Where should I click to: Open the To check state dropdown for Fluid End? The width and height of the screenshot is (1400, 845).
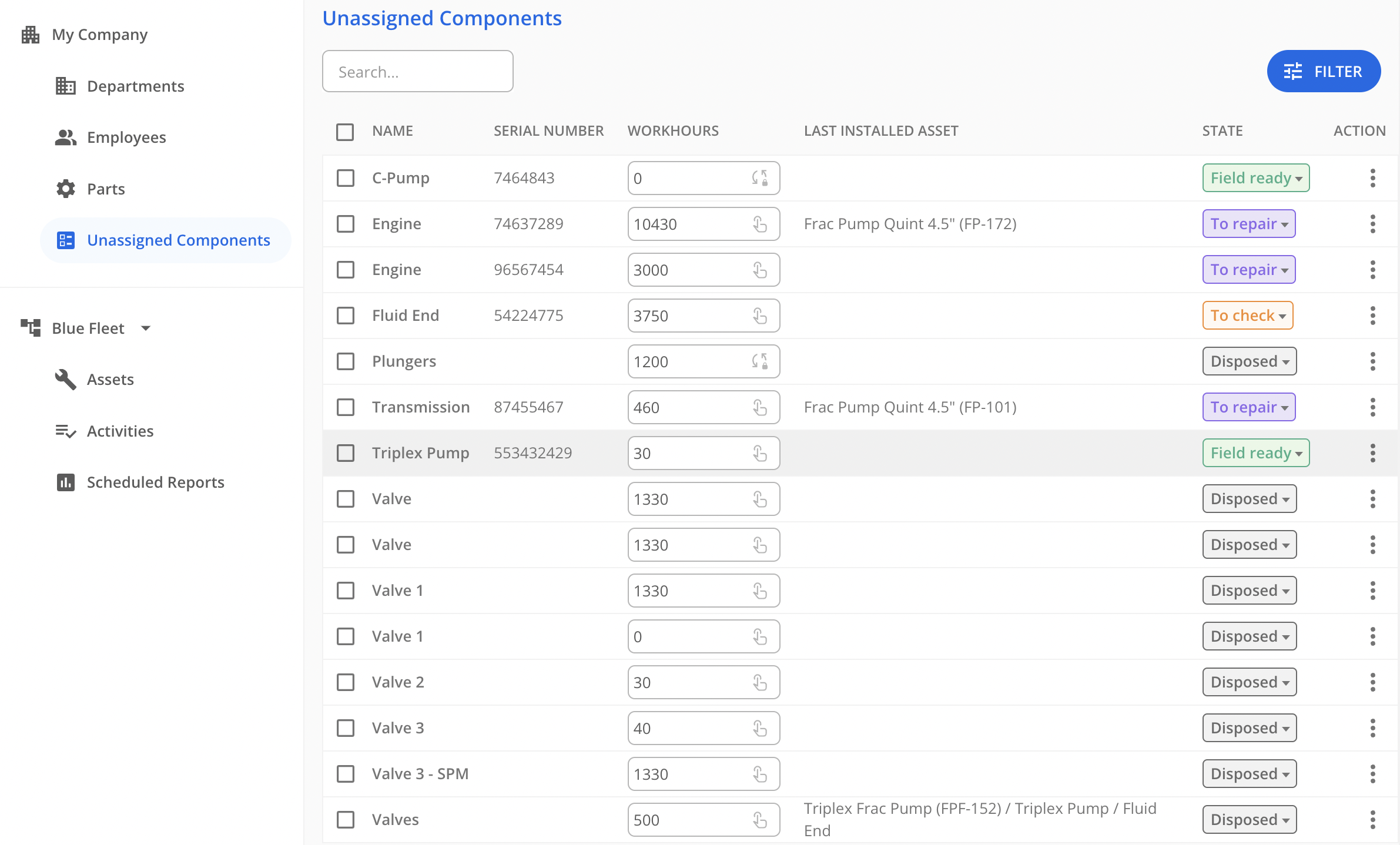(x=1247, y=316)
